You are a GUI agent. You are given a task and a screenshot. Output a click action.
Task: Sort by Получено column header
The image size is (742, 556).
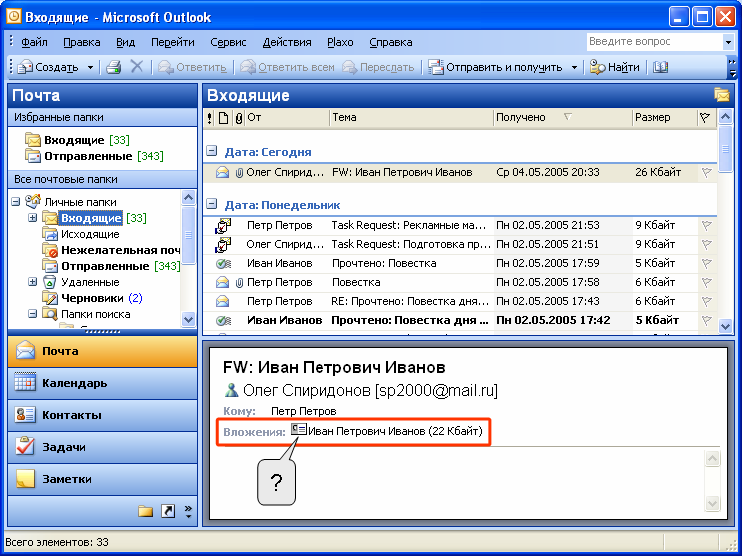pos(562,118)
